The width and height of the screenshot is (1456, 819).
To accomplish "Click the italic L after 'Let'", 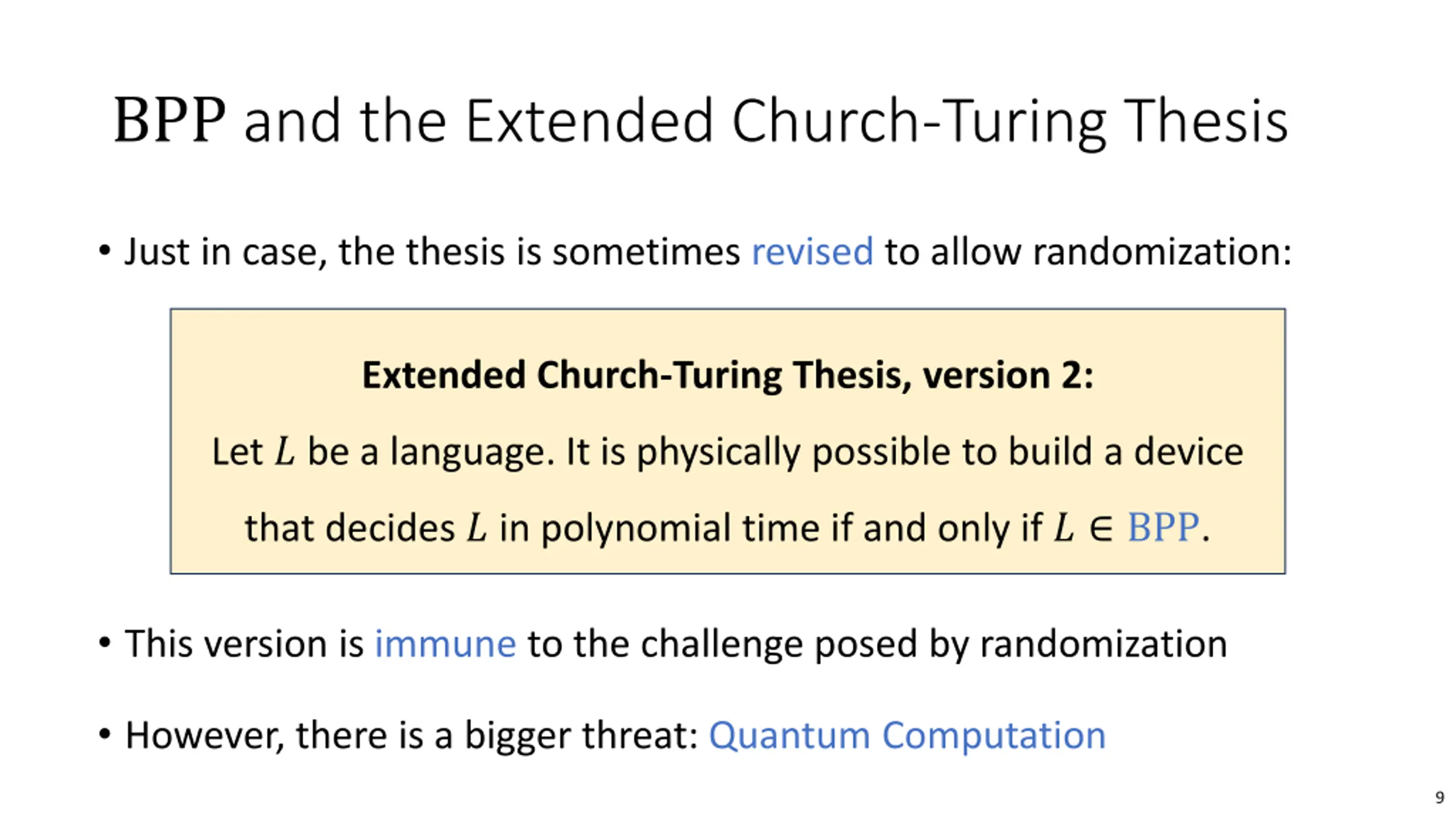I will pyautogui.click(x=284, y=452).
